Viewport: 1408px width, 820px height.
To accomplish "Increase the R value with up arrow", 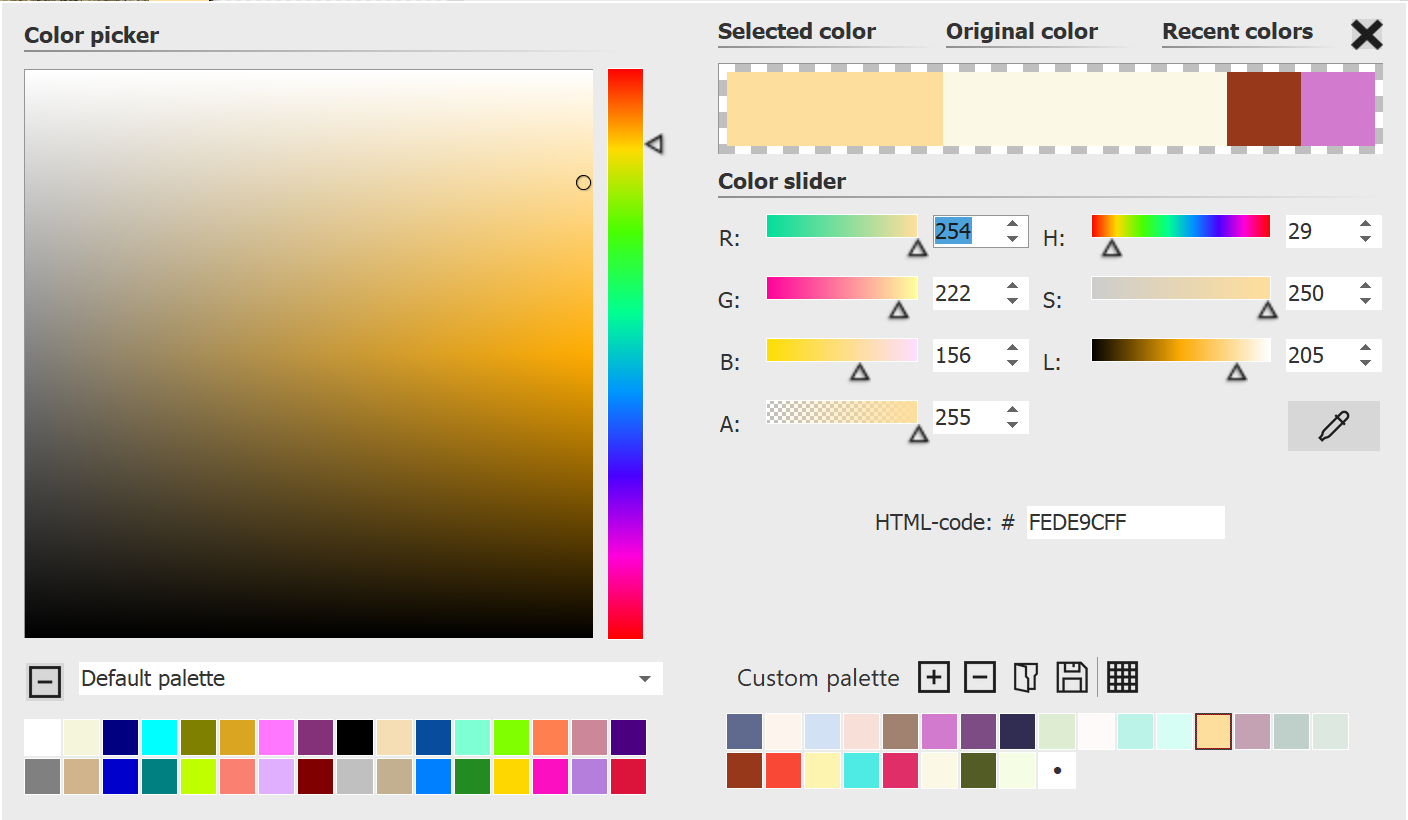I will [x=1013, y=225].
